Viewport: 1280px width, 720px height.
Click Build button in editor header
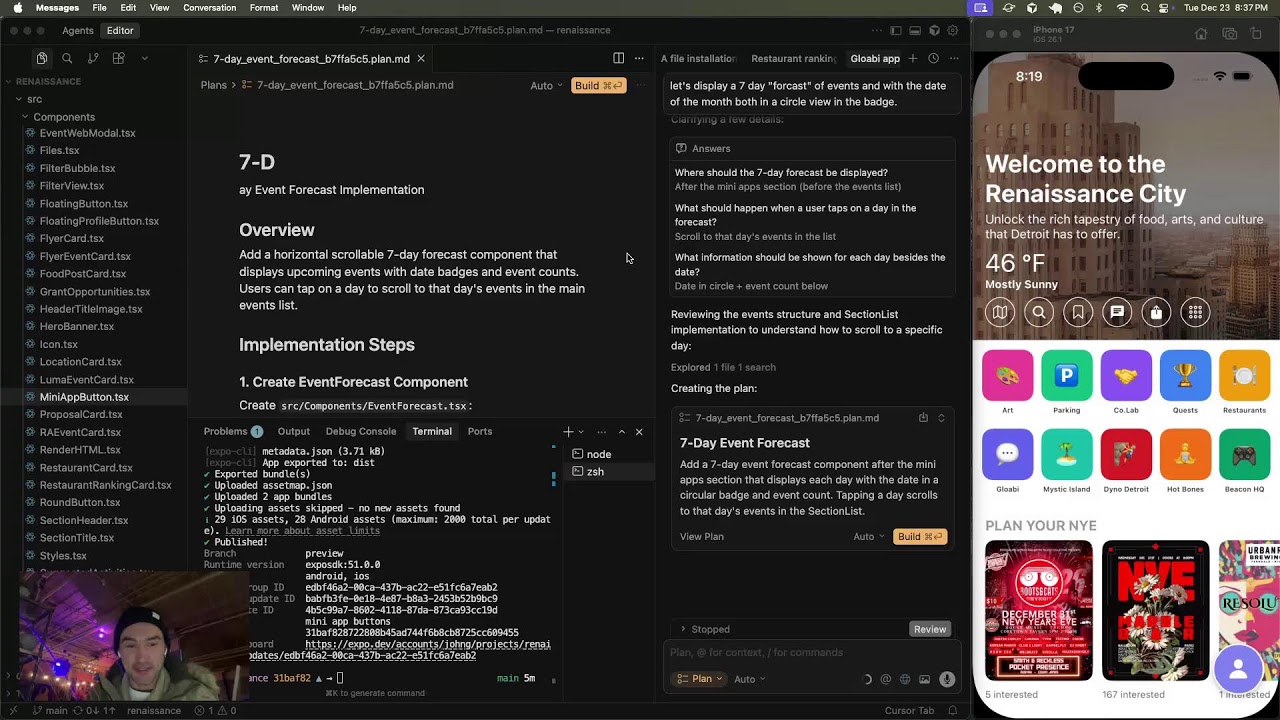[599, 85]
